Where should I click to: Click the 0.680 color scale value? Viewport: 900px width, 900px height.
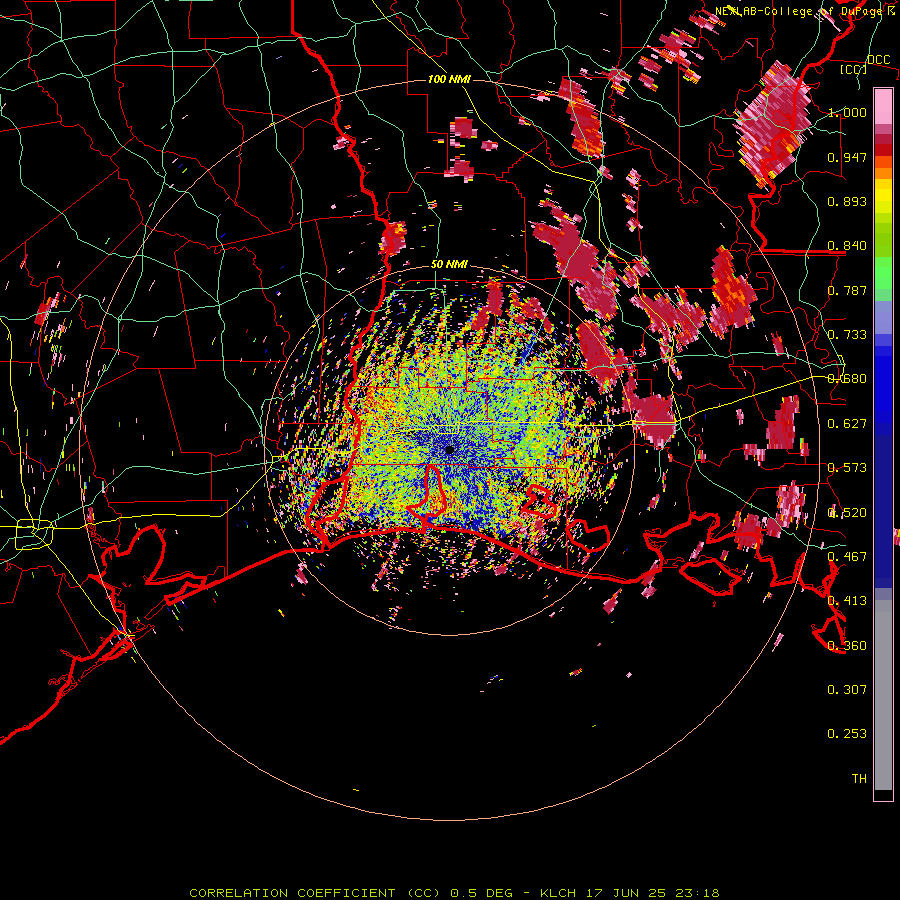tap(847, 379)
